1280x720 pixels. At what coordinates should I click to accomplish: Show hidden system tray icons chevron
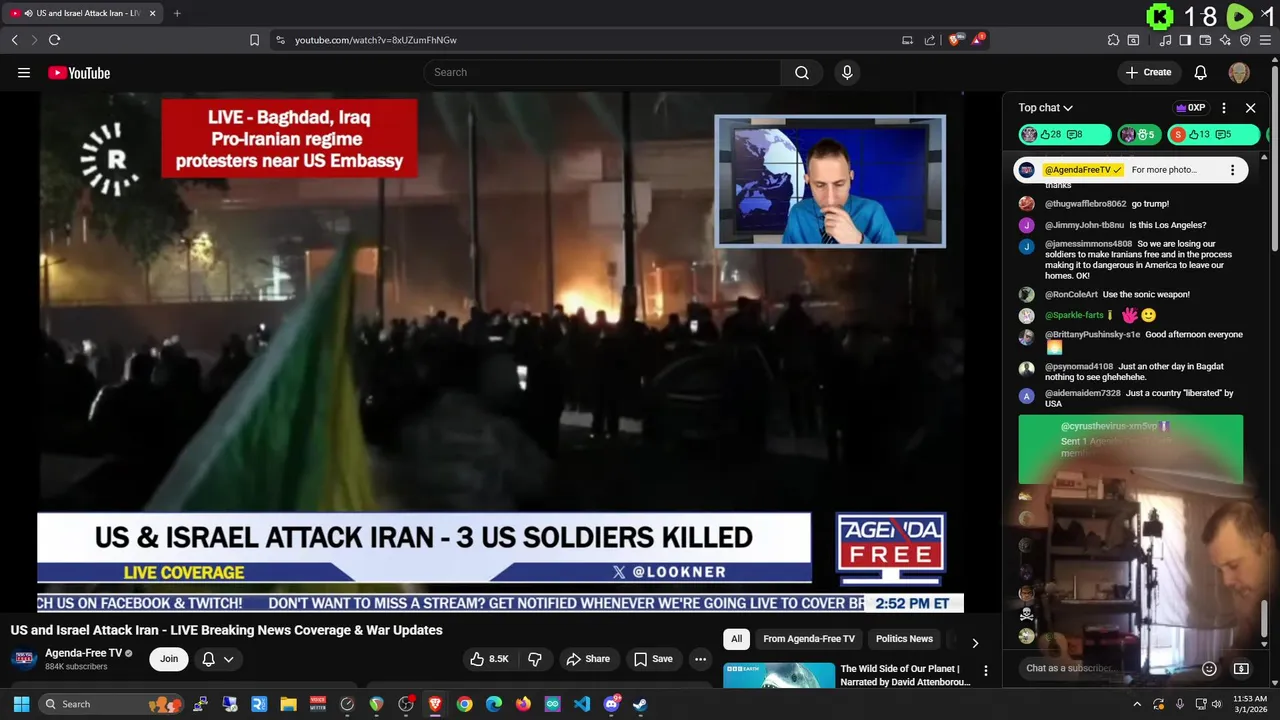coord(1137,704)
